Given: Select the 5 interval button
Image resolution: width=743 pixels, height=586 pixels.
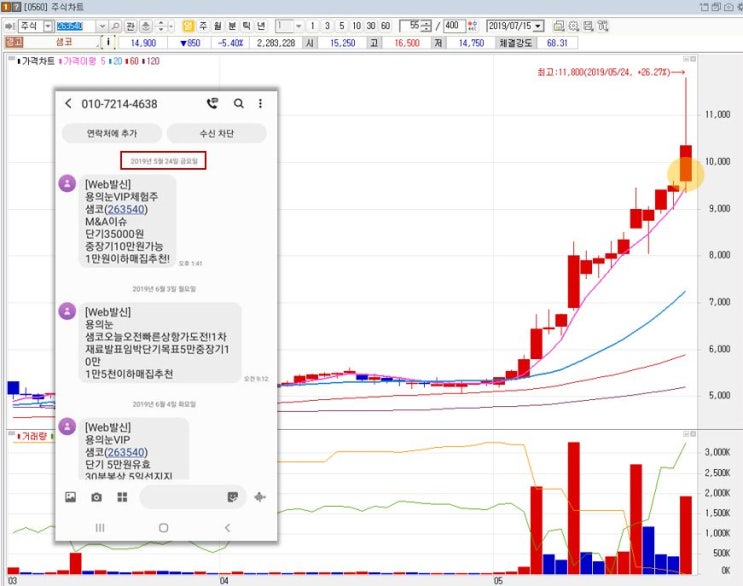Looking at the screenshot, I should 342,26.
